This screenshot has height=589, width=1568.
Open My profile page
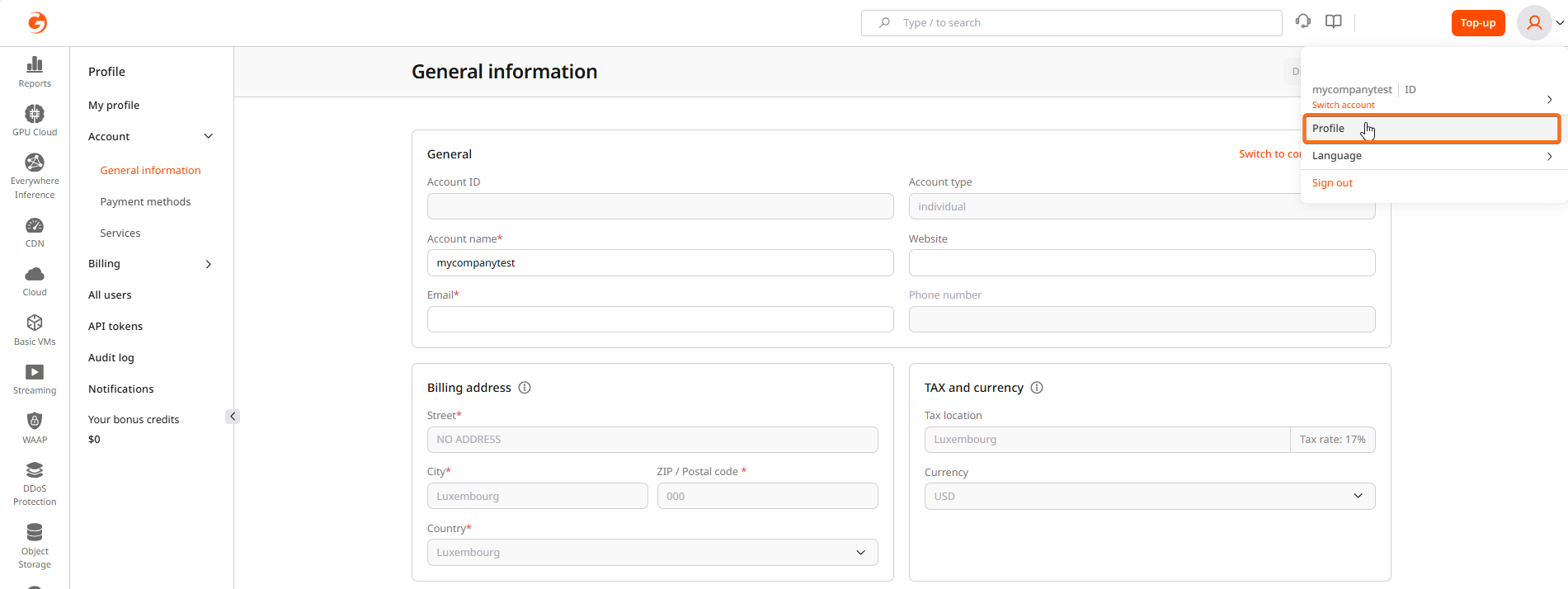[114, 106]
